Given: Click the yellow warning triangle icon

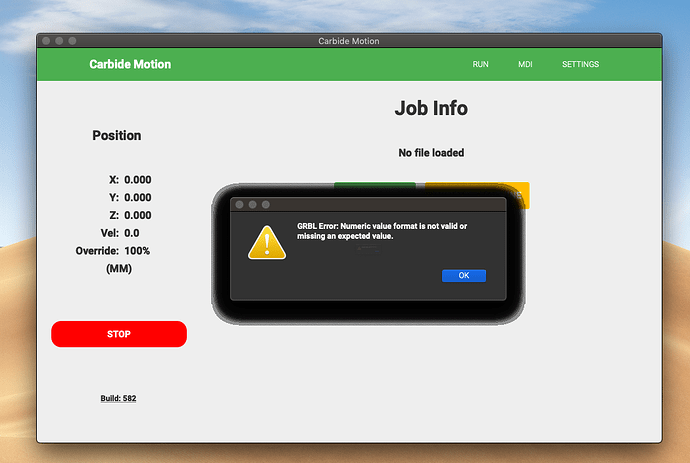Looking at the screenshot, I should tap(267, 243).
